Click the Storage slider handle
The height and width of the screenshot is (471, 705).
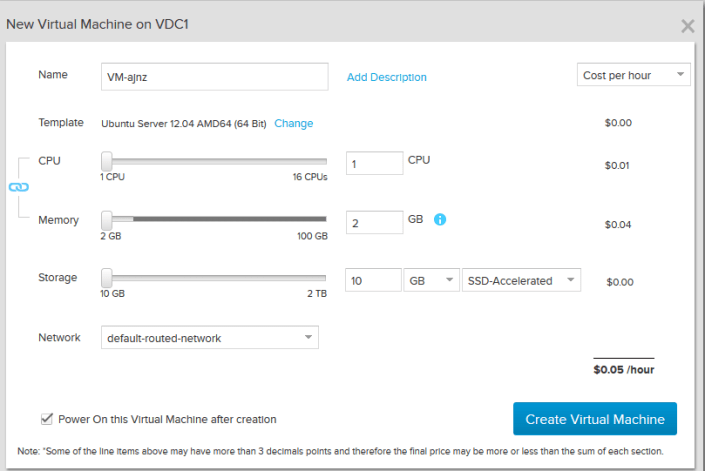tap(106, 277)
